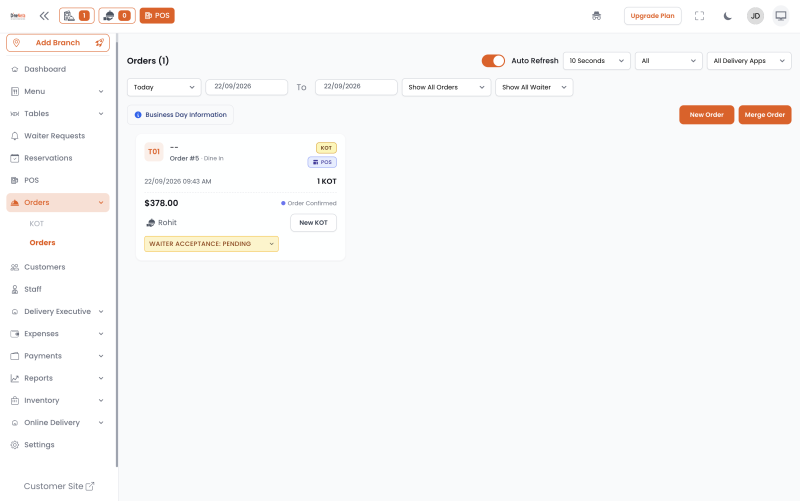Open Show All Orders dropdown
Image resolution: width=800 pixels, height=501 pixels.
click(446, 87)
